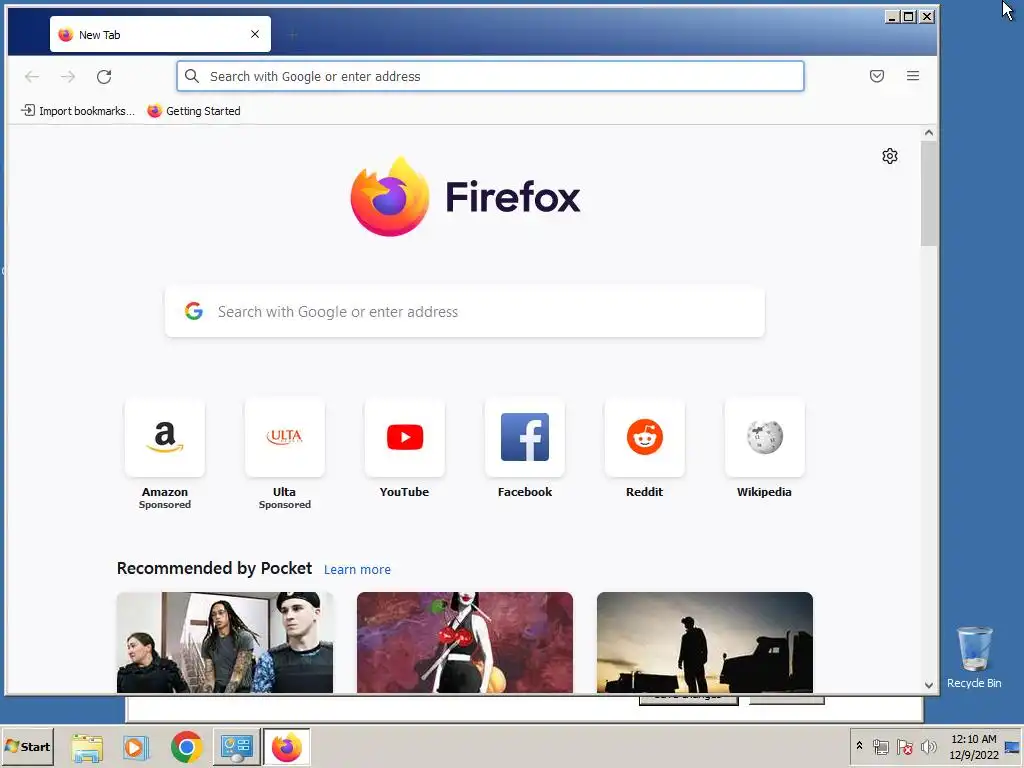Select the New Tab tab

pos(160,34)
